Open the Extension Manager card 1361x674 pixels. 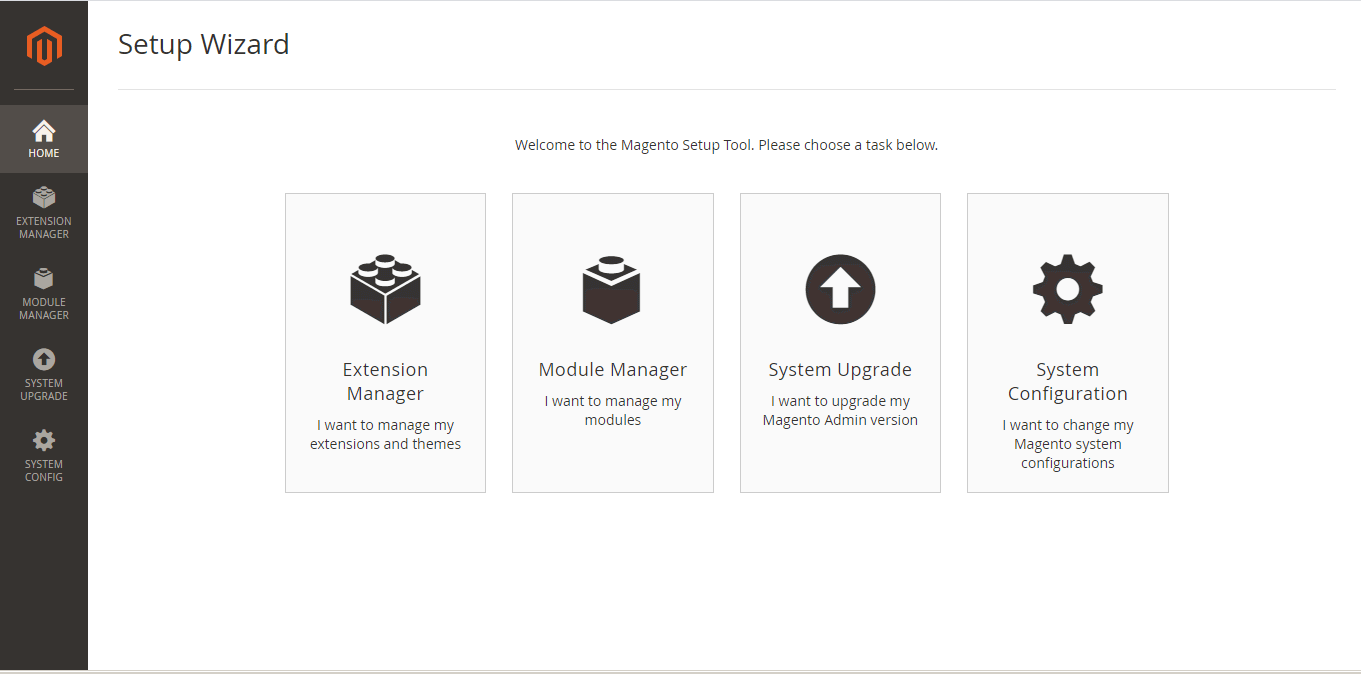pyautogui.click(x=385, y=342)
